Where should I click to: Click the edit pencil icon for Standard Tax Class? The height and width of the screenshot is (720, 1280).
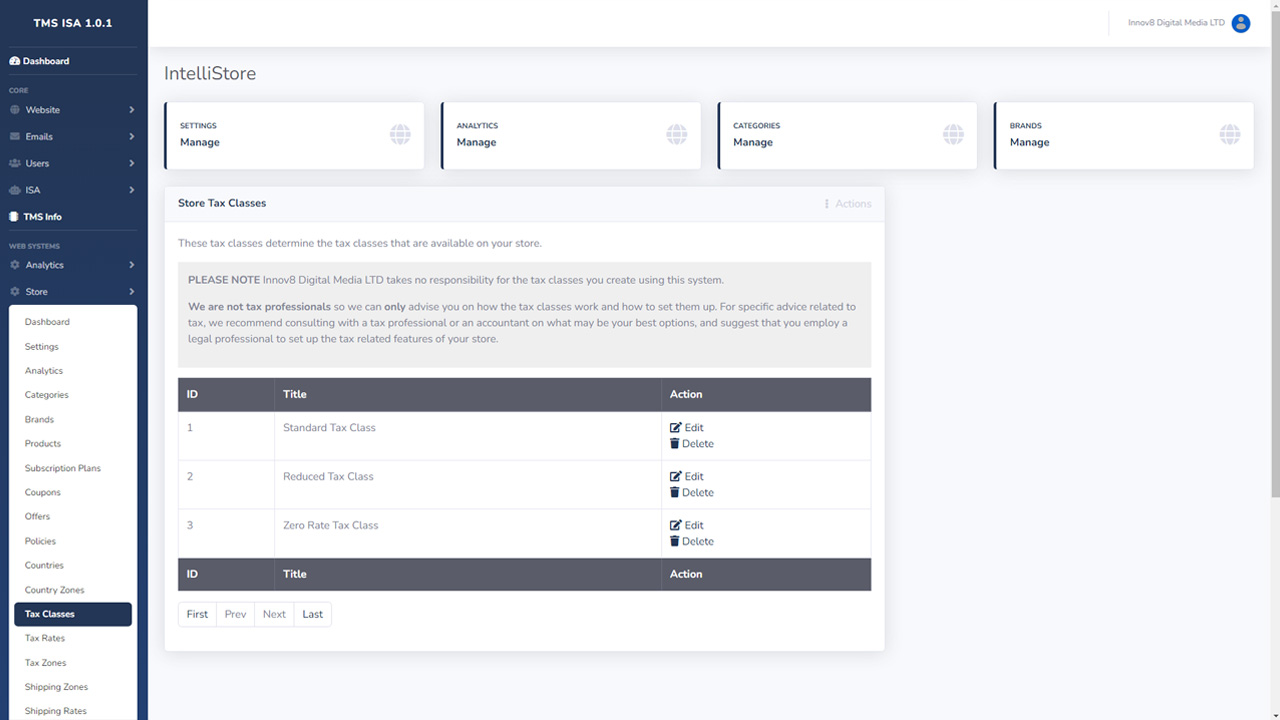click(x=676, y=428)
